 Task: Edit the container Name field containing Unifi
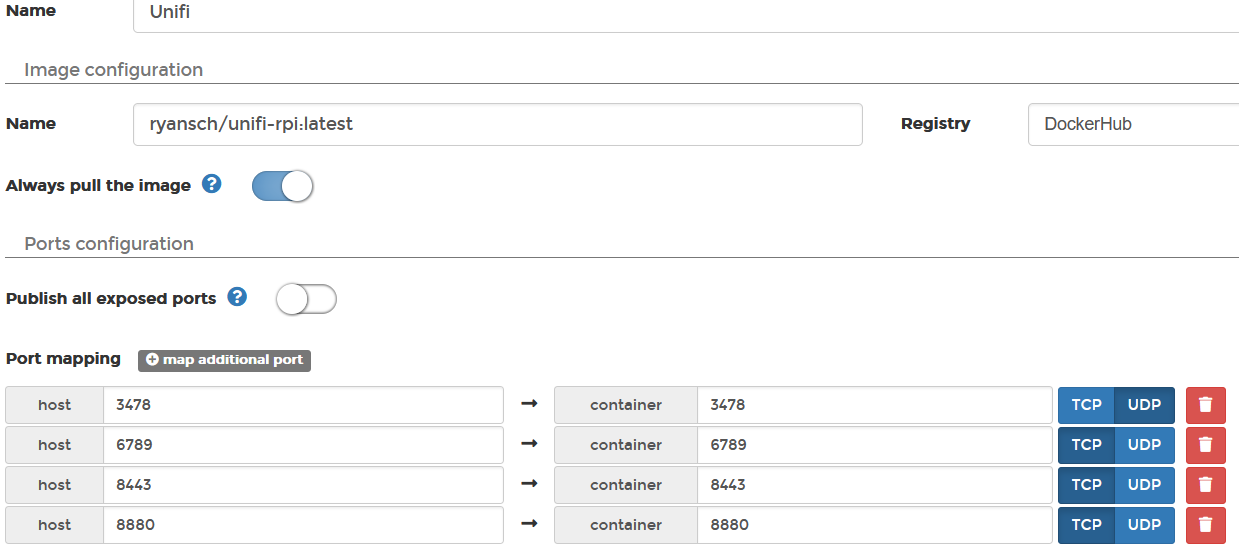[686, 12]
